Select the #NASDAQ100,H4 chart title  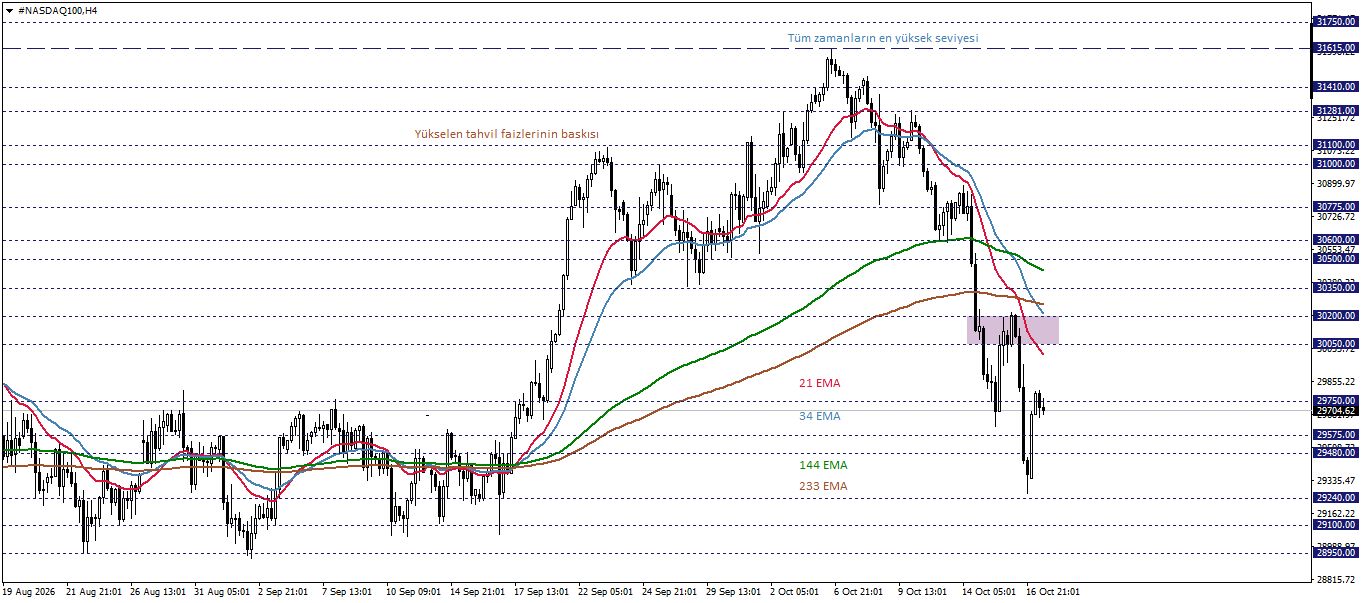58,9
